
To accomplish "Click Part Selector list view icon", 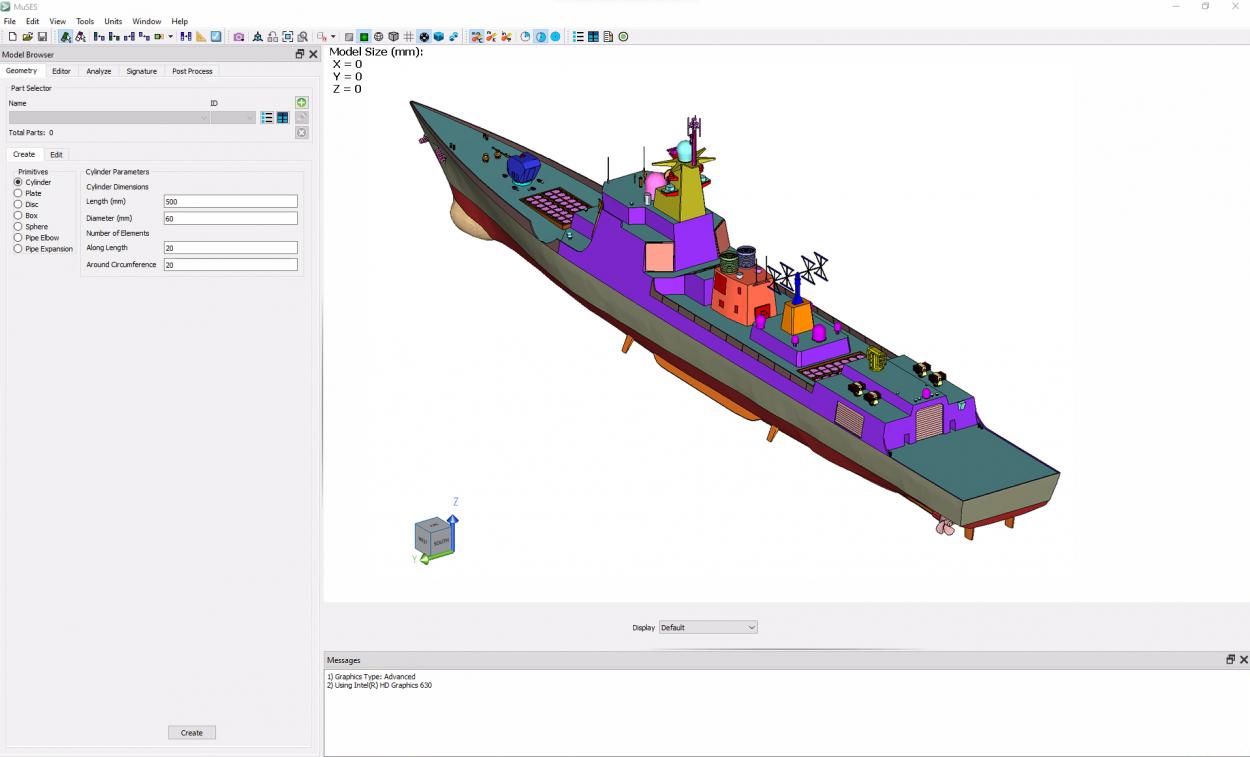I will [x=267, y=118].
